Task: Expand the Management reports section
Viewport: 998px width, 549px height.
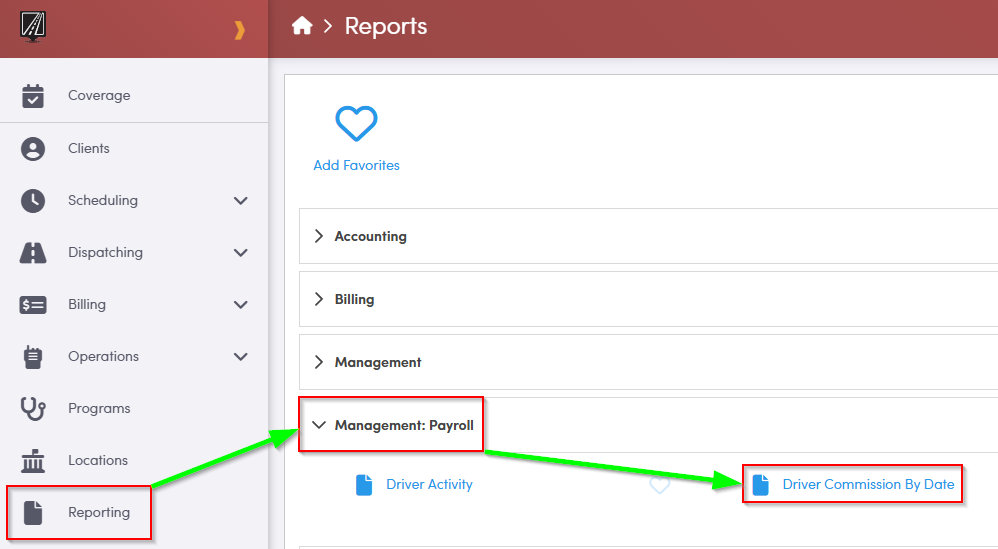Action: tap(377, 362)
